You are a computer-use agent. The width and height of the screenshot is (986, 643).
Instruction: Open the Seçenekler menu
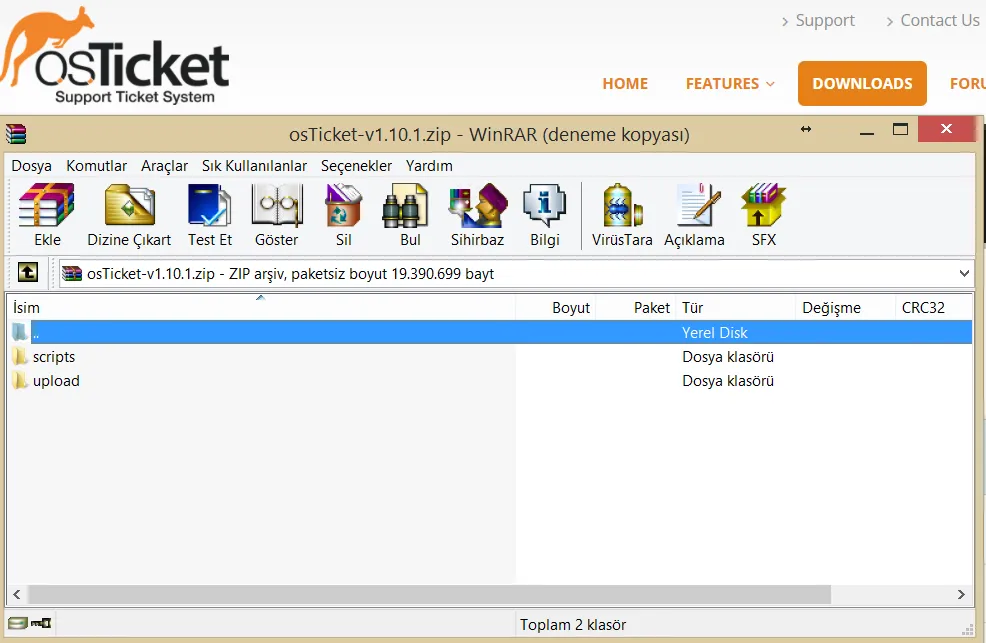pos(356,166)
